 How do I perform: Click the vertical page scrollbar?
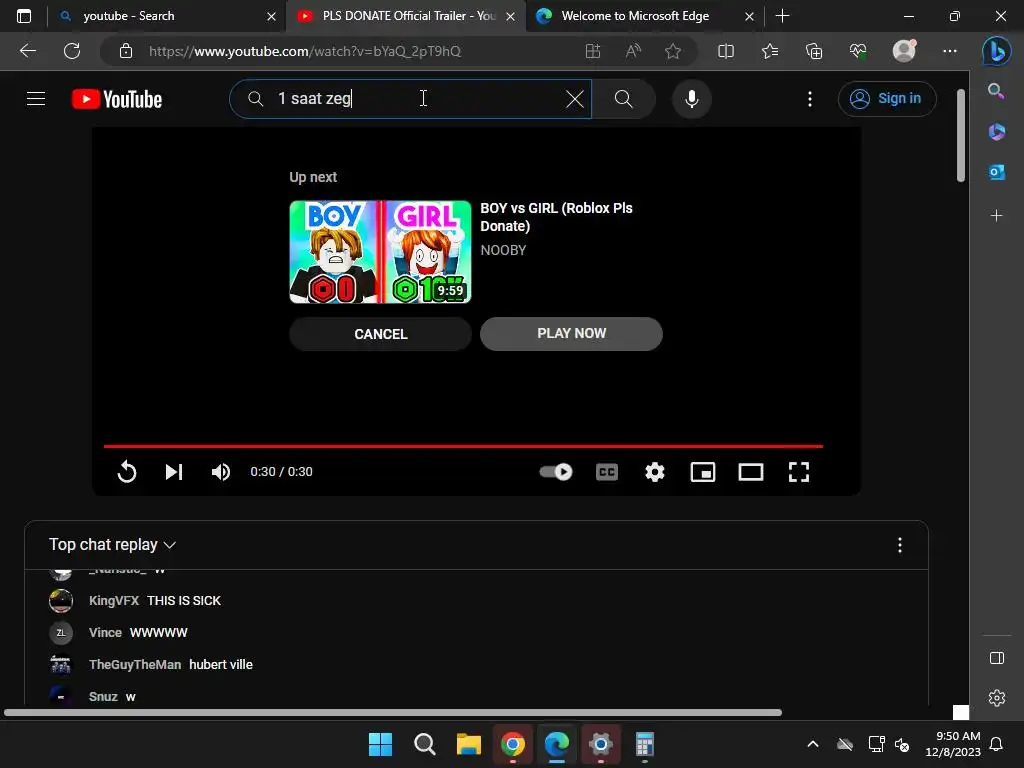(x=961, y=135)
